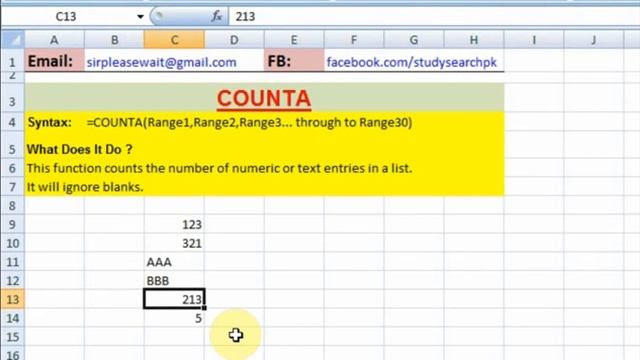
Task: Select the cell containing 123
Action: (174, 224)
